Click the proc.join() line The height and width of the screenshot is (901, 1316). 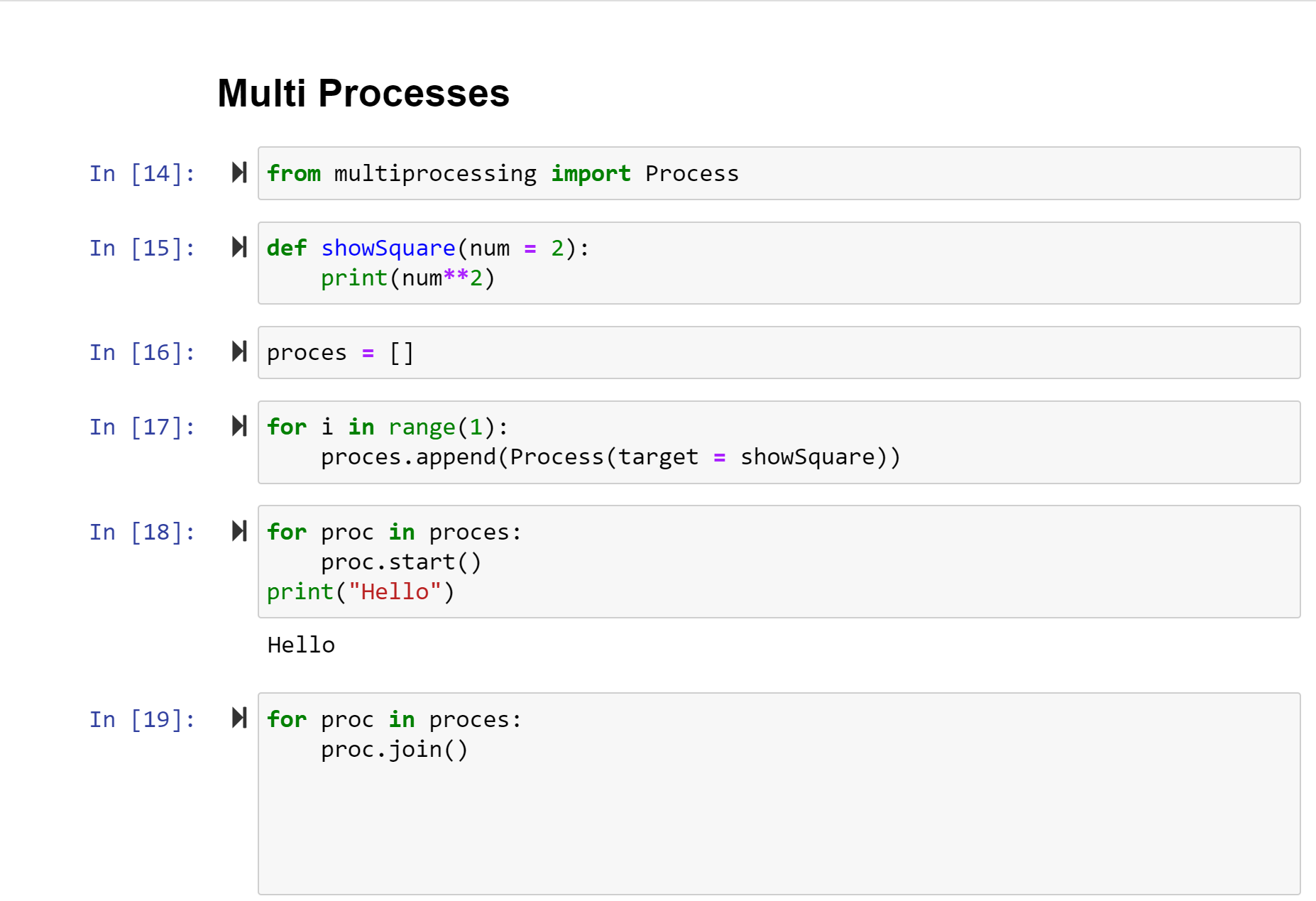pos(395,749)
